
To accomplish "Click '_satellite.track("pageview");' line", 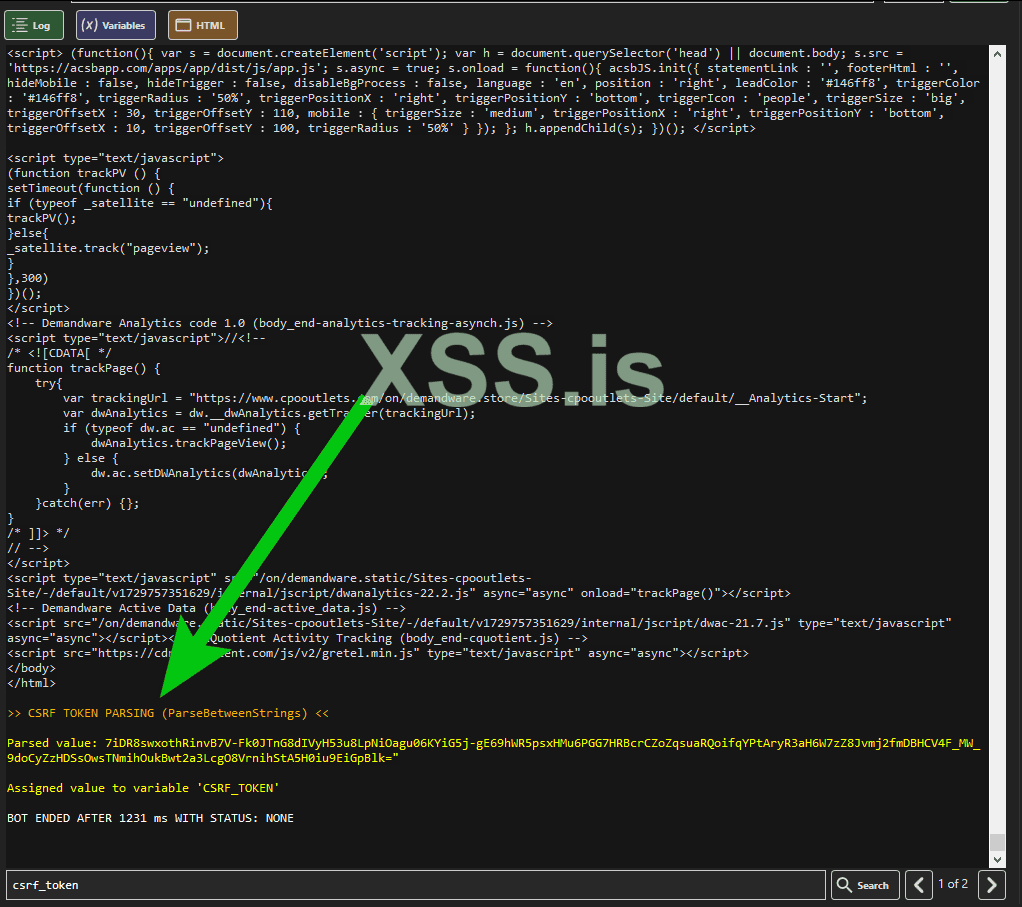I will 108,248.
